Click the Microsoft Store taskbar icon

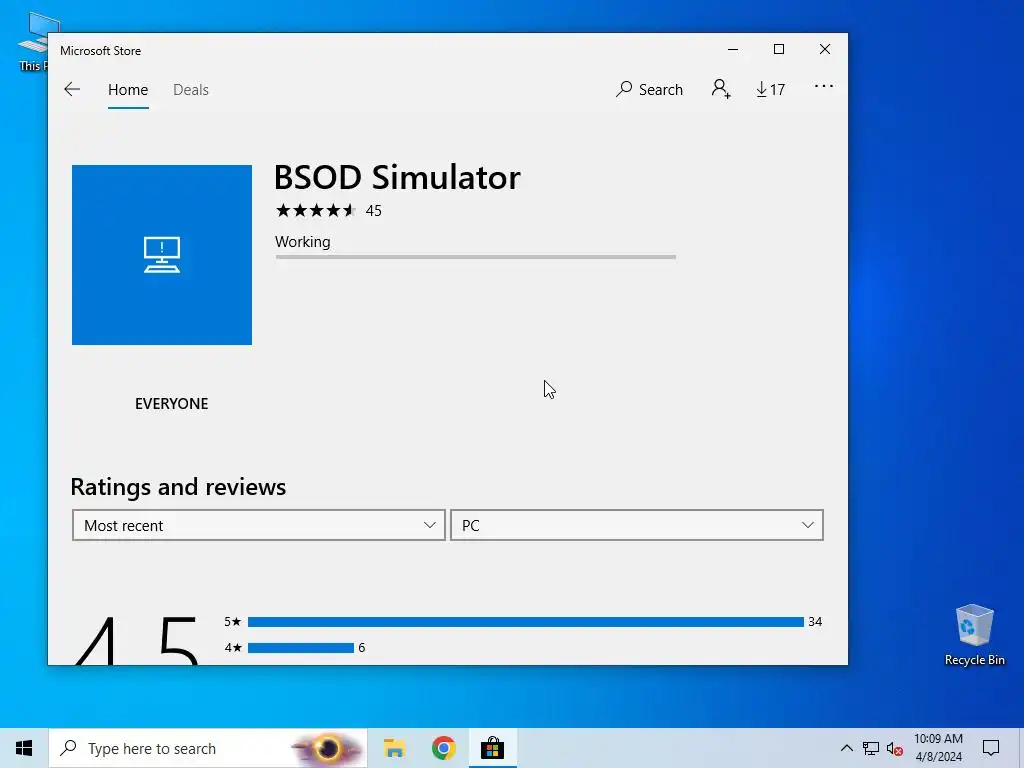coord(492,748)
